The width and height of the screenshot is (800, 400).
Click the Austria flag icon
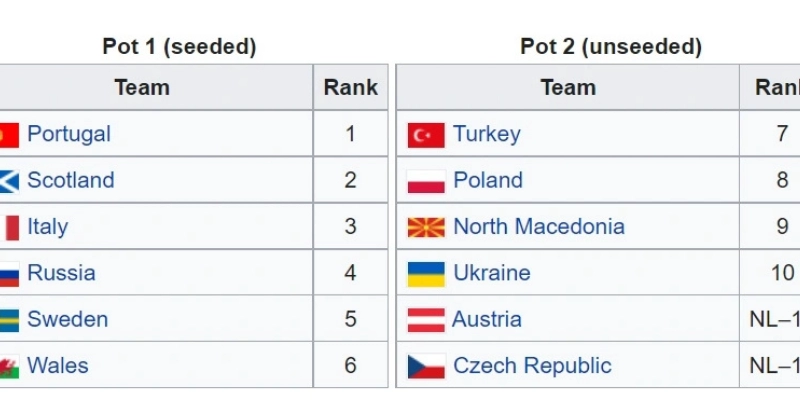point(426,320)
